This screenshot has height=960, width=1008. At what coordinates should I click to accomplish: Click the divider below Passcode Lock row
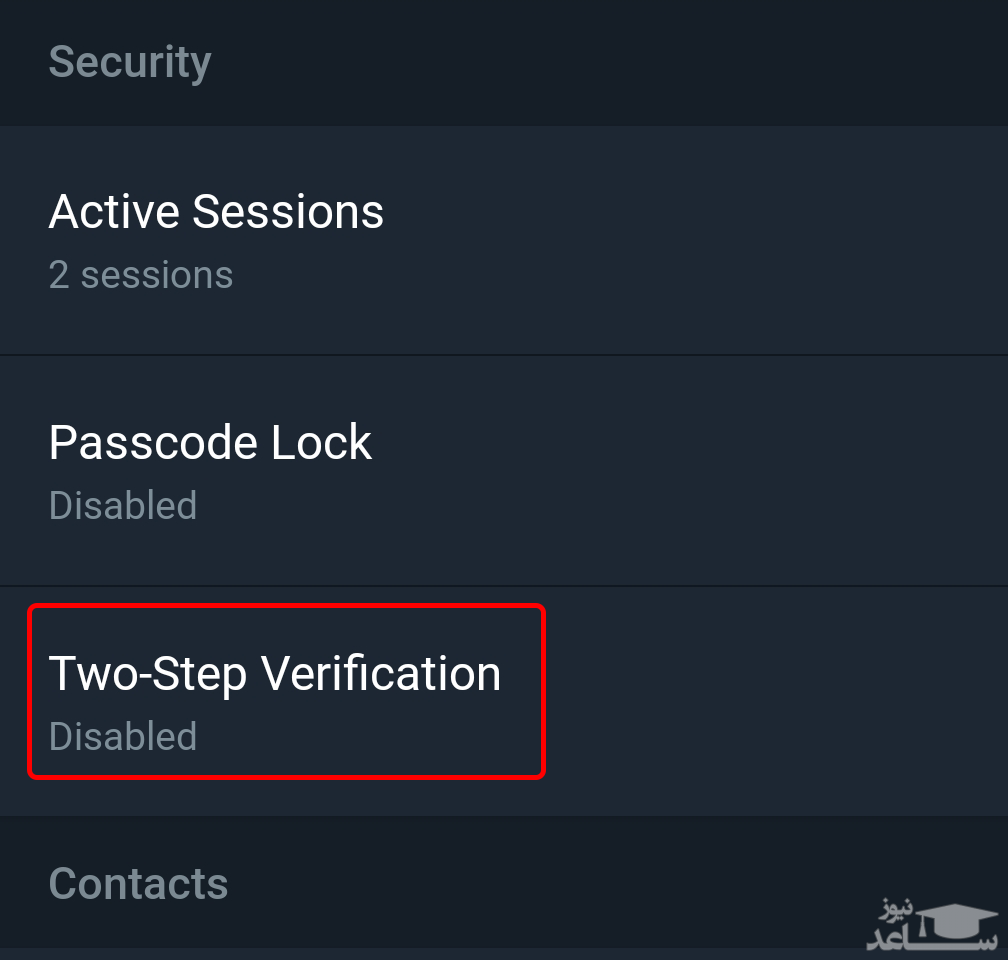[x=504, y=586]
